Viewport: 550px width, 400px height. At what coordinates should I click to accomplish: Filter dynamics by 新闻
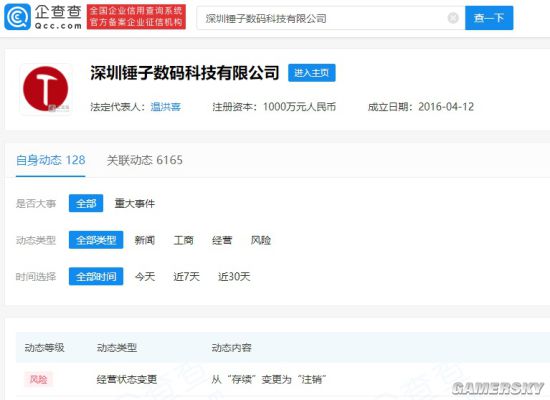click(x=145, y=240)
